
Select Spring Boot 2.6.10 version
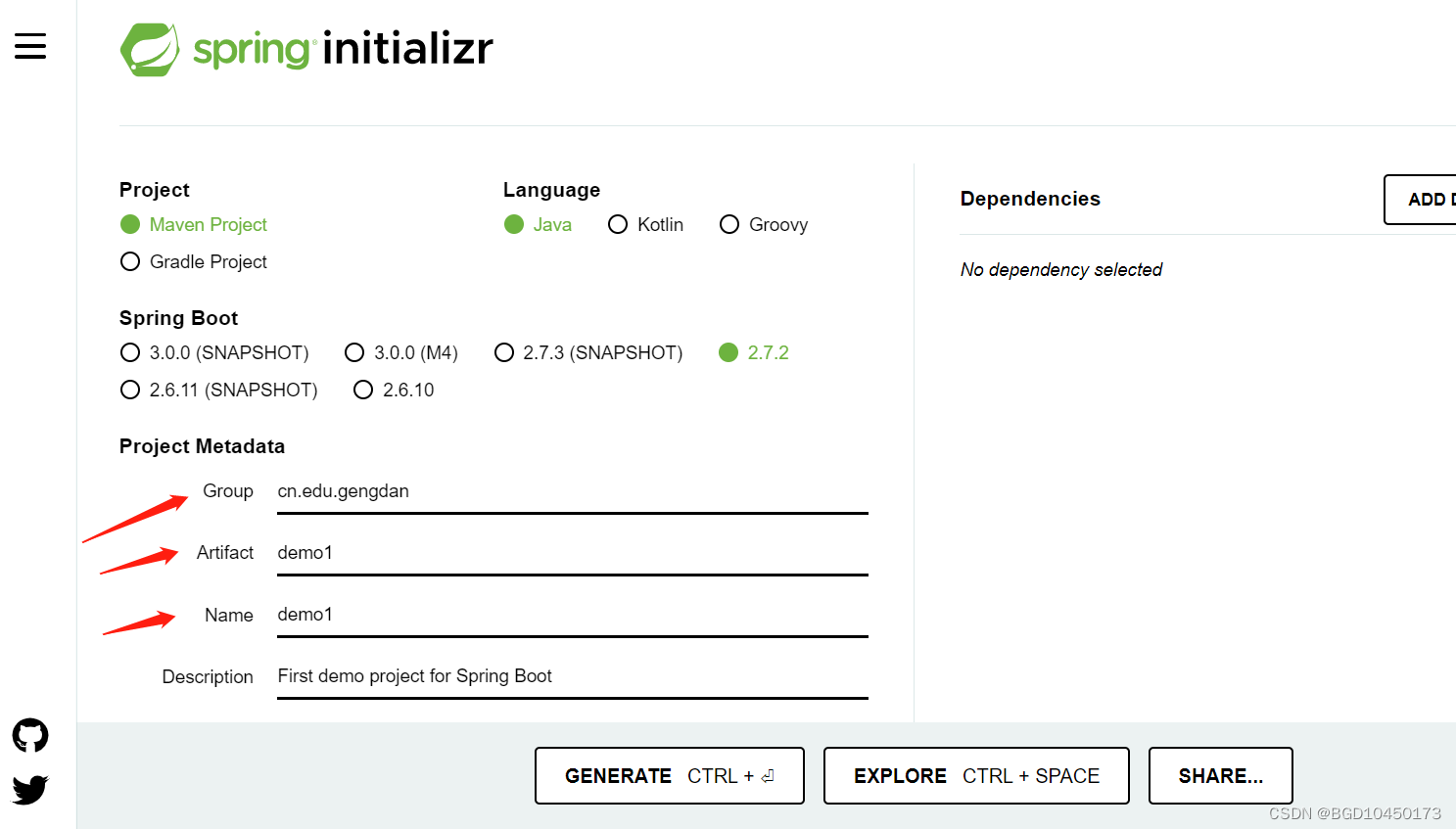pyautogui.click(x=394, y=390)
